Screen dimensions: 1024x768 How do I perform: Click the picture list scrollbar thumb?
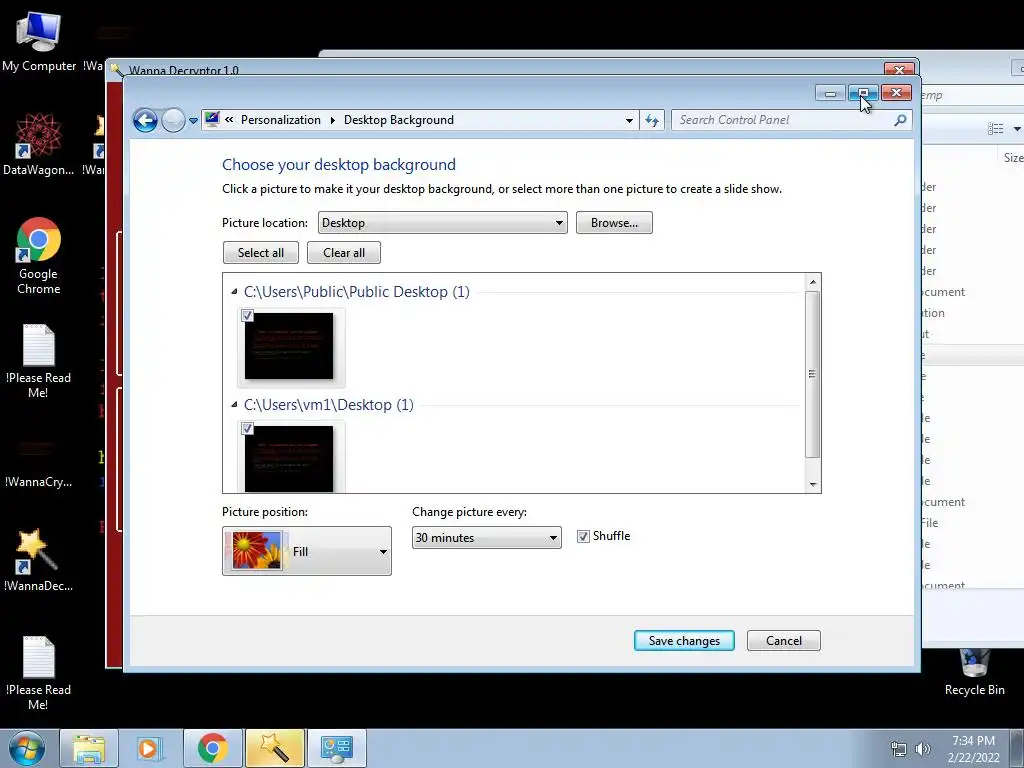(x=812, y=374)
